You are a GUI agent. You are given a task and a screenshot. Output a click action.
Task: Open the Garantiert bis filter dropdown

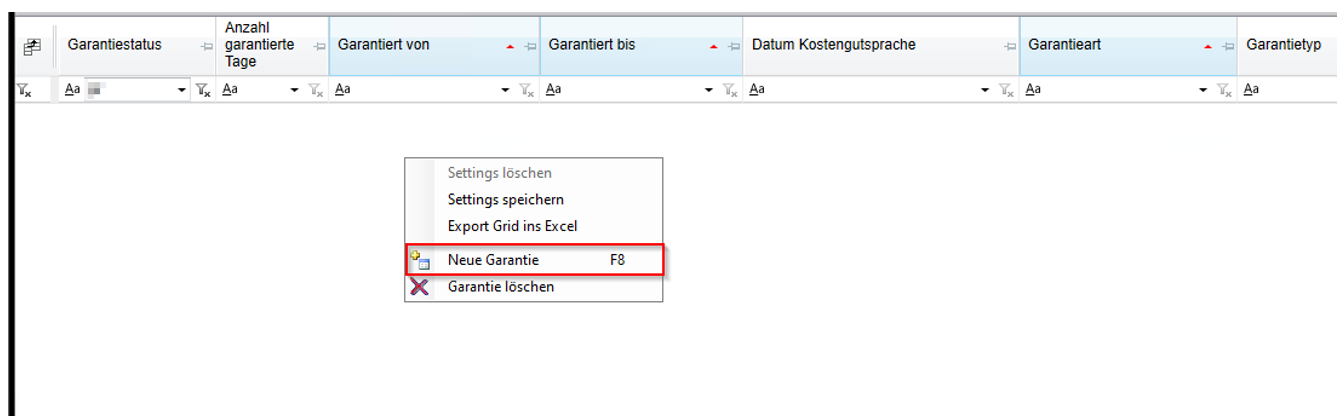[x=709, y=90]
